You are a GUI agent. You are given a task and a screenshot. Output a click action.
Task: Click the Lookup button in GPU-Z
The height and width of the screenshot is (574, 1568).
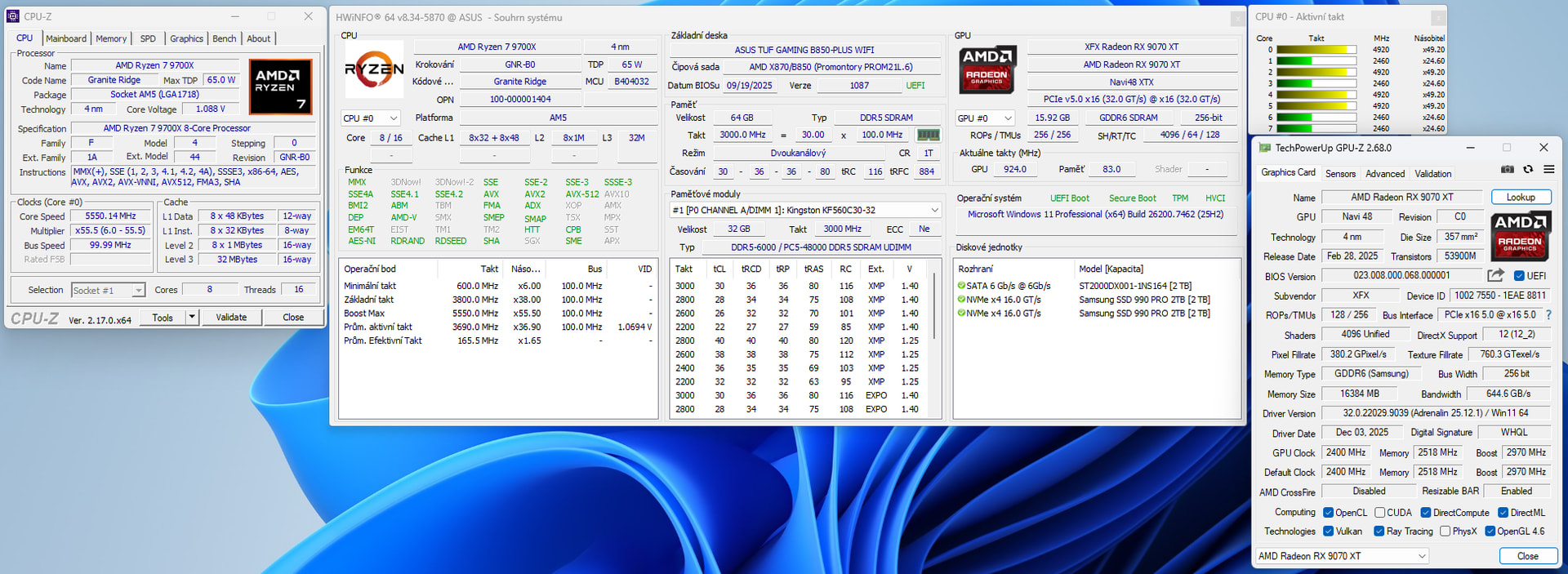point(1520,198)
